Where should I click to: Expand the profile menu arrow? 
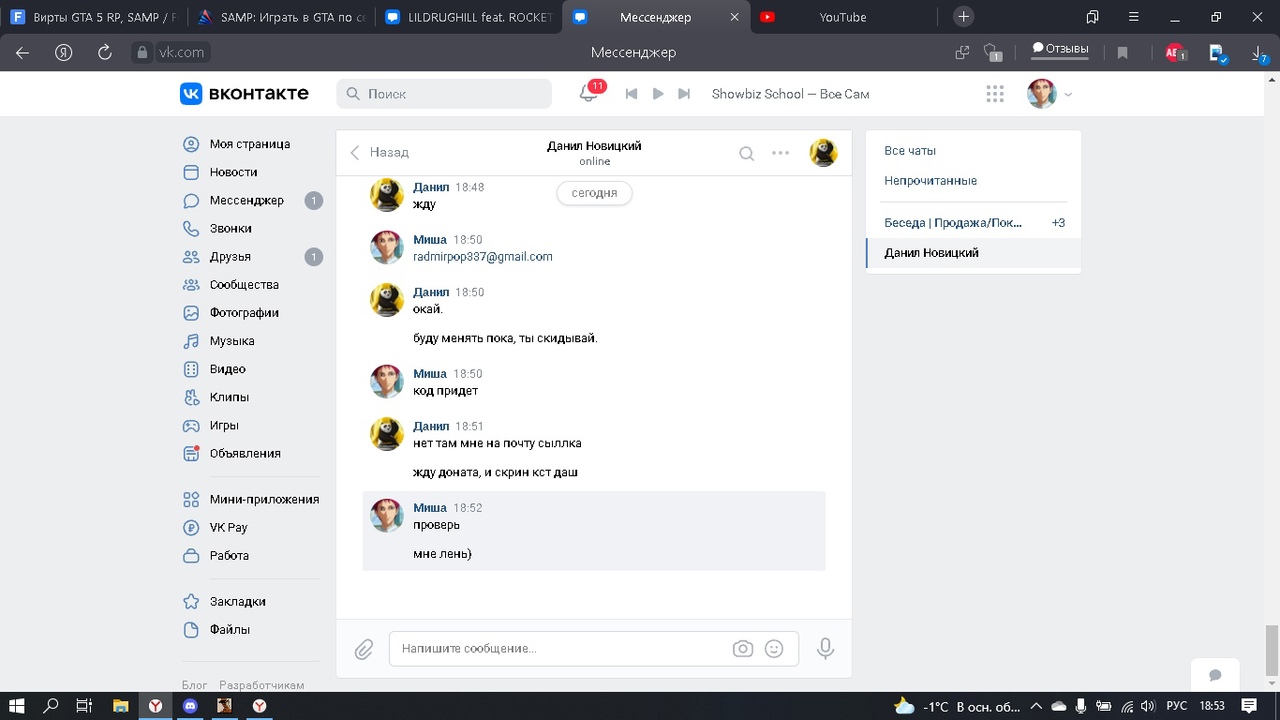point(1068,95)
